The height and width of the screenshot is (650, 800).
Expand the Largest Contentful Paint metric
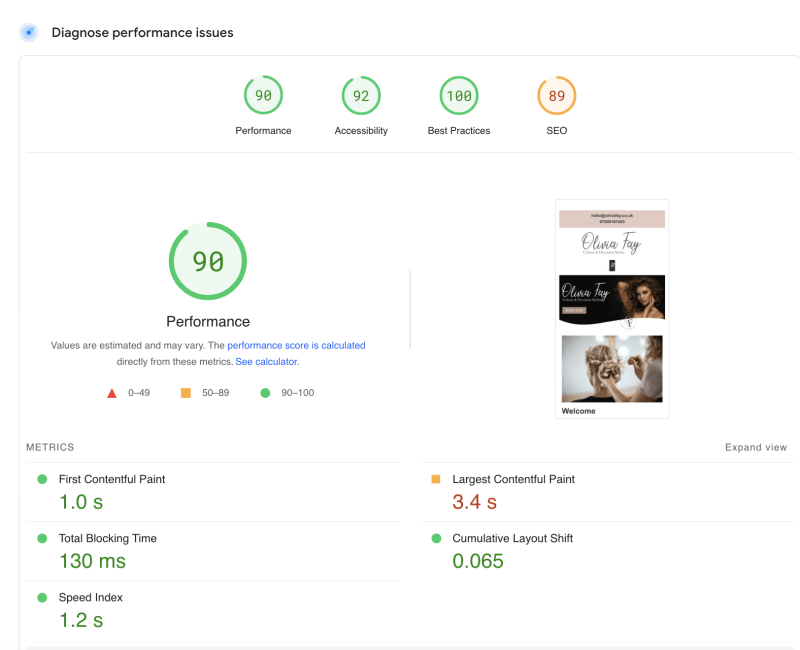coord(513,480)
